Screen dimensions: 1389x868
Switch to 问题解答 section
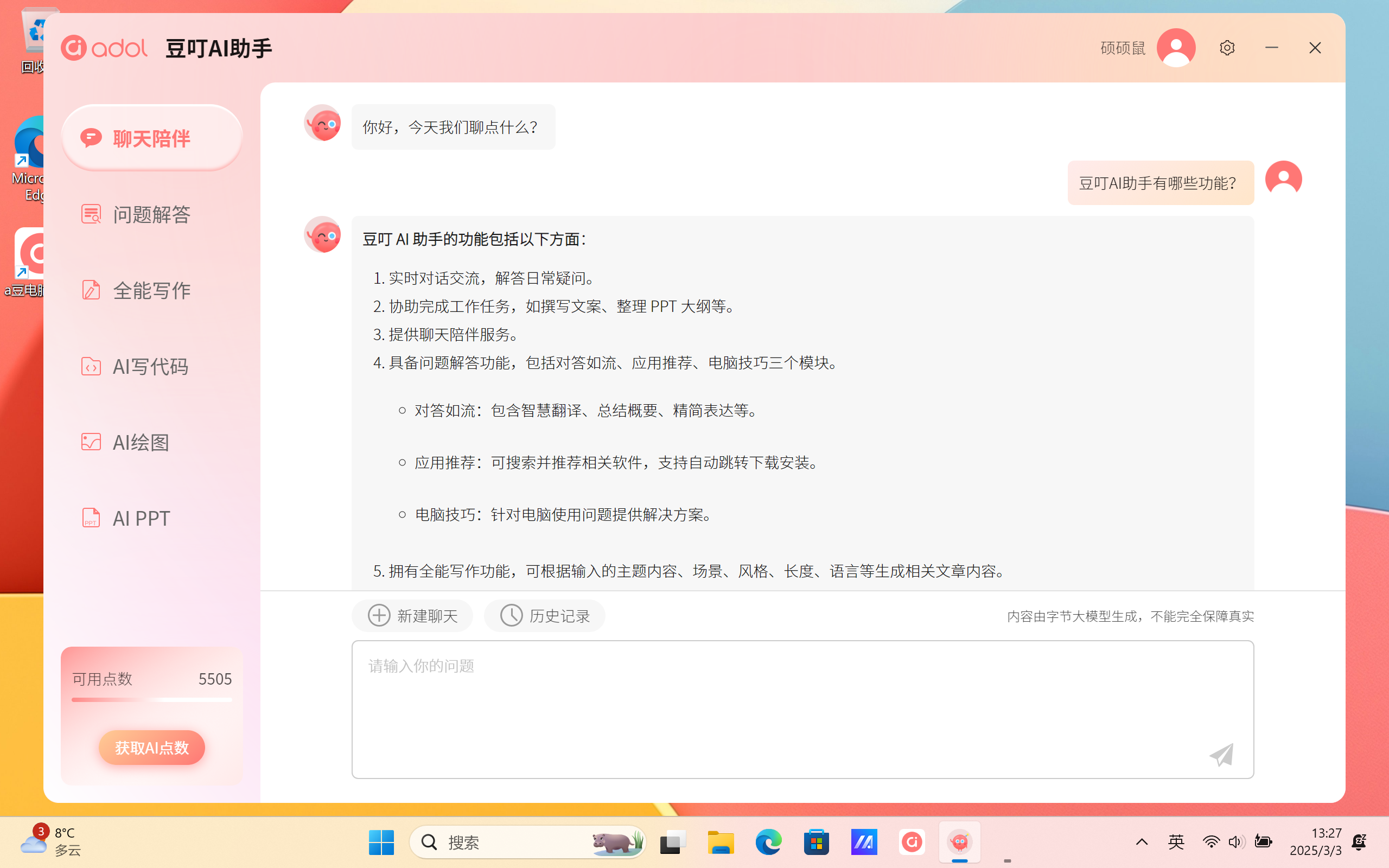(x=151, y=214)
